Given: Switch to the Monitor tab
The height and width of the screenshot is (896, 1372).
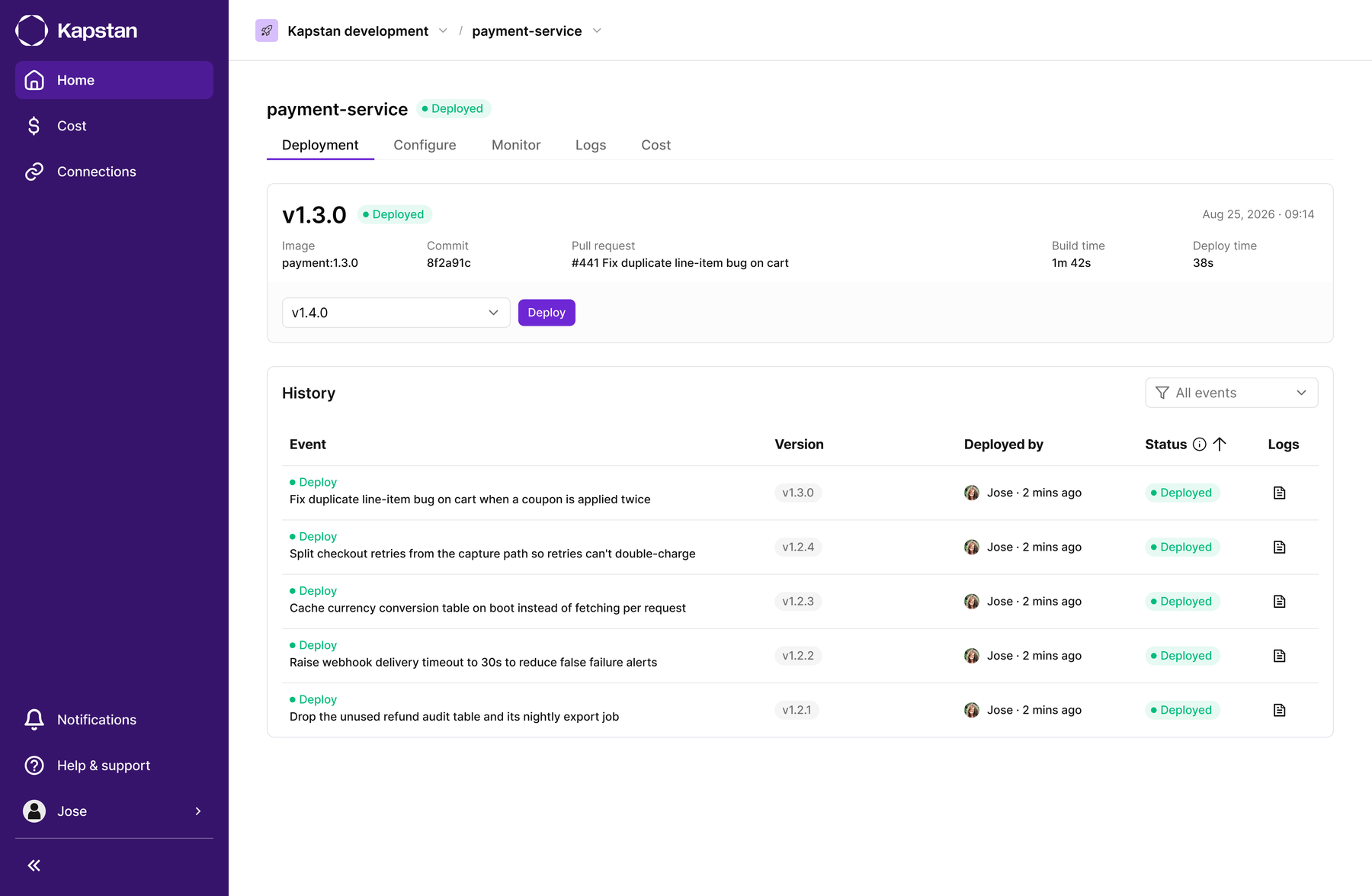Looking at the screenshot, I should [516, 145].
